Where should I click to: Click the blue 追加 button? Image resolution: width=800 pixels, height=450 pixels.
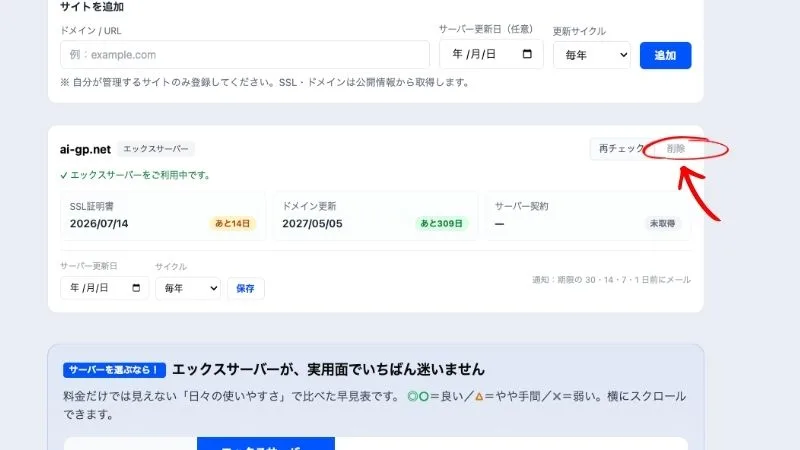tap(665, 55)
